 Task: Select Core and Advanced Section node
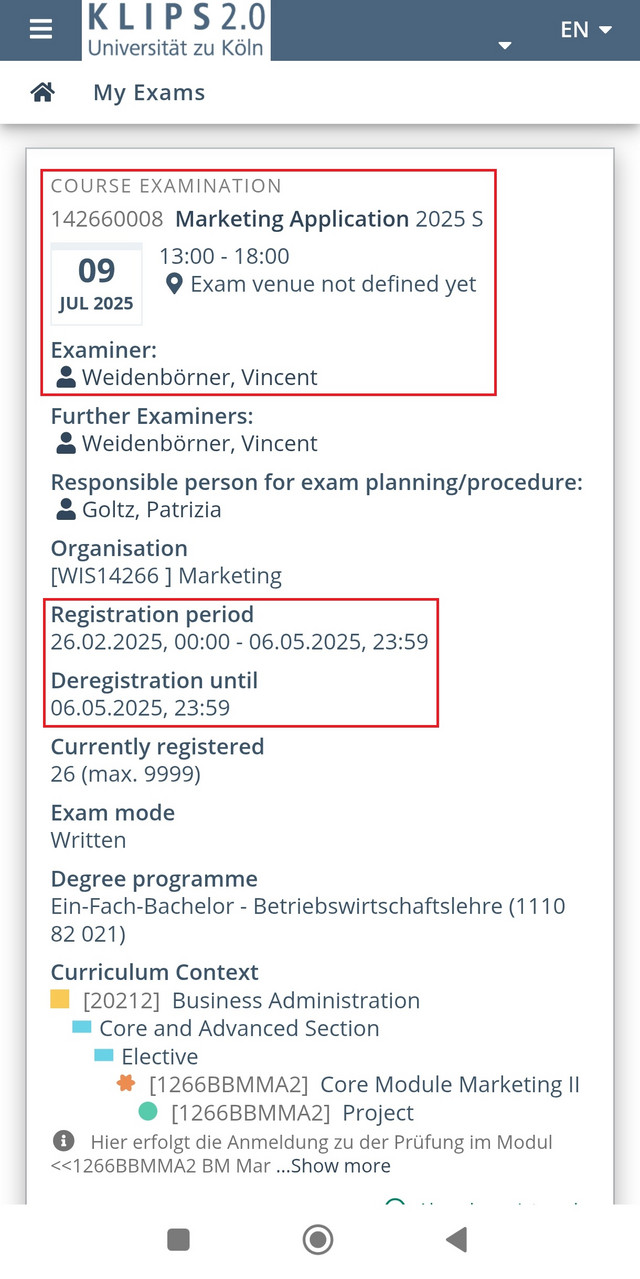tap(239, 1028)
